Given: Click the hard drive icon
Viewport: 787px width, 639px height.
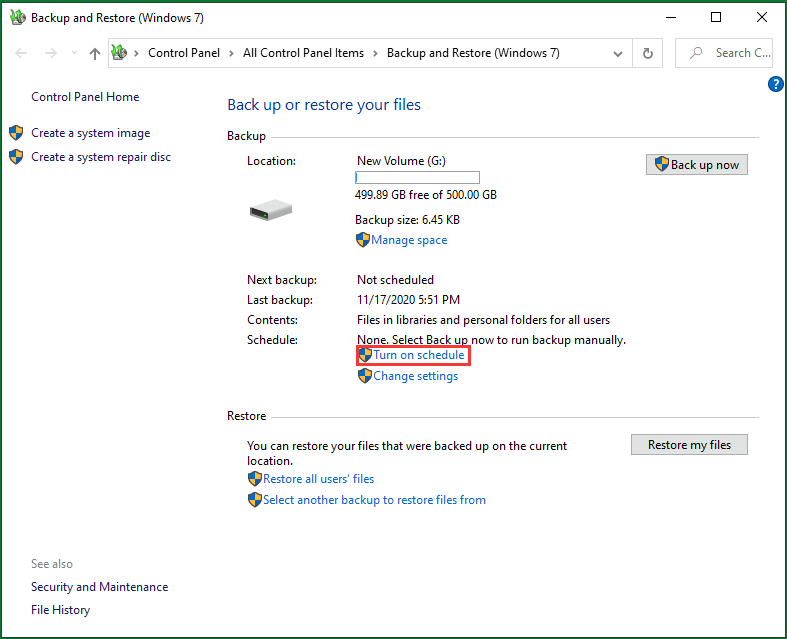Looking at the screenshot, I should (271, 210).
